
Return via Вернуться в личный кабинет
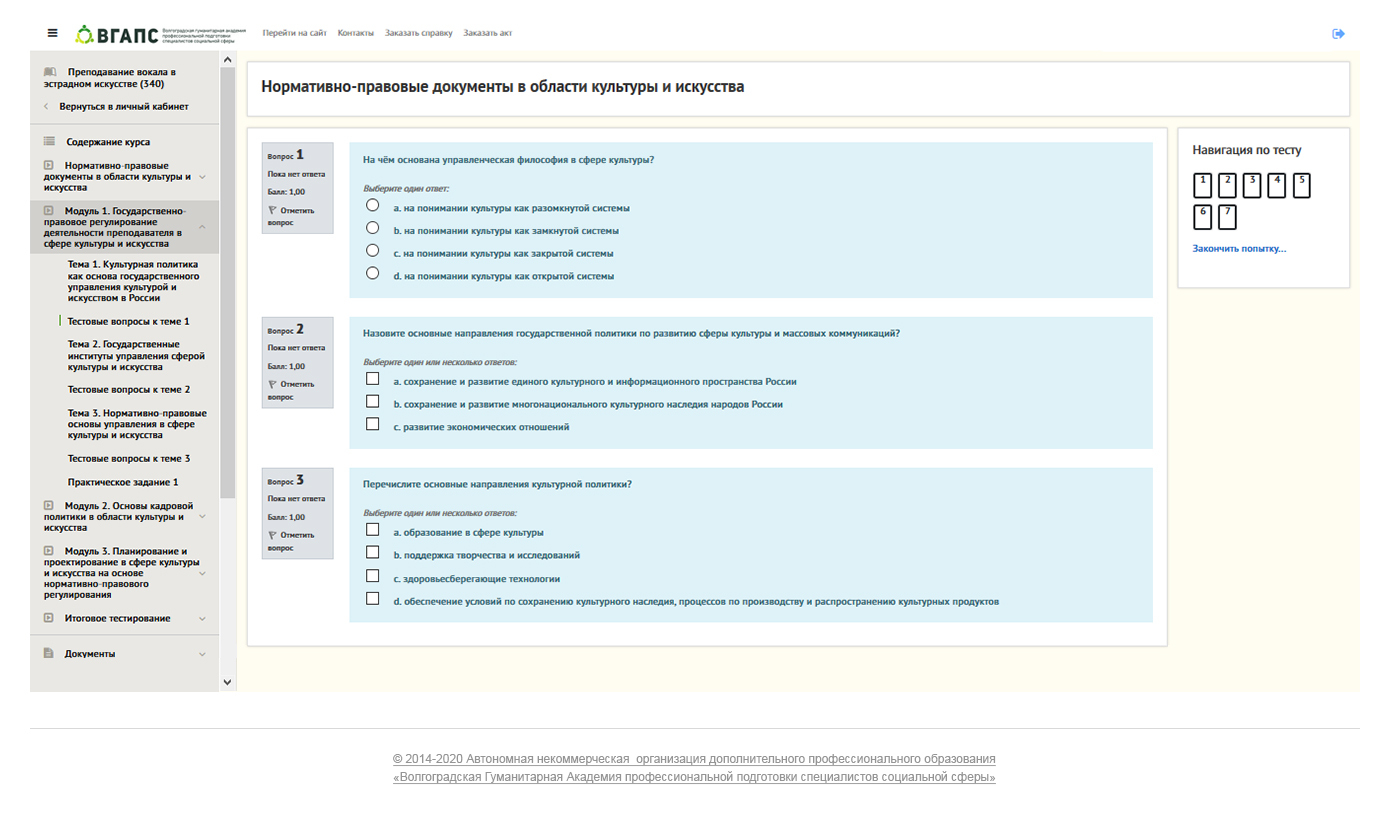click(123, 106)
